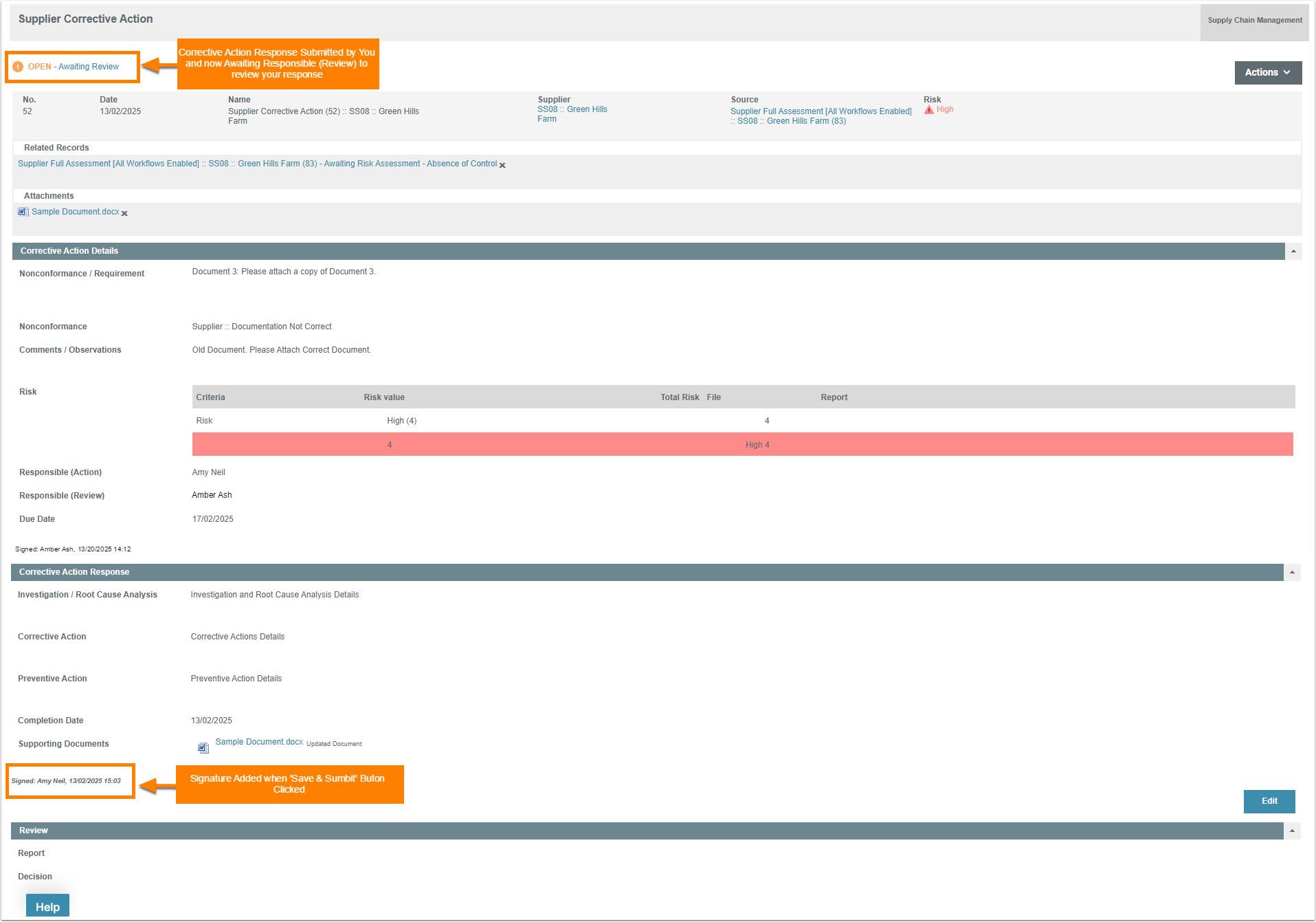Click the Word icon beside the attachment
Image resolution: width=1316 pixels, height=922 pixels.
[x=23, y=212]
